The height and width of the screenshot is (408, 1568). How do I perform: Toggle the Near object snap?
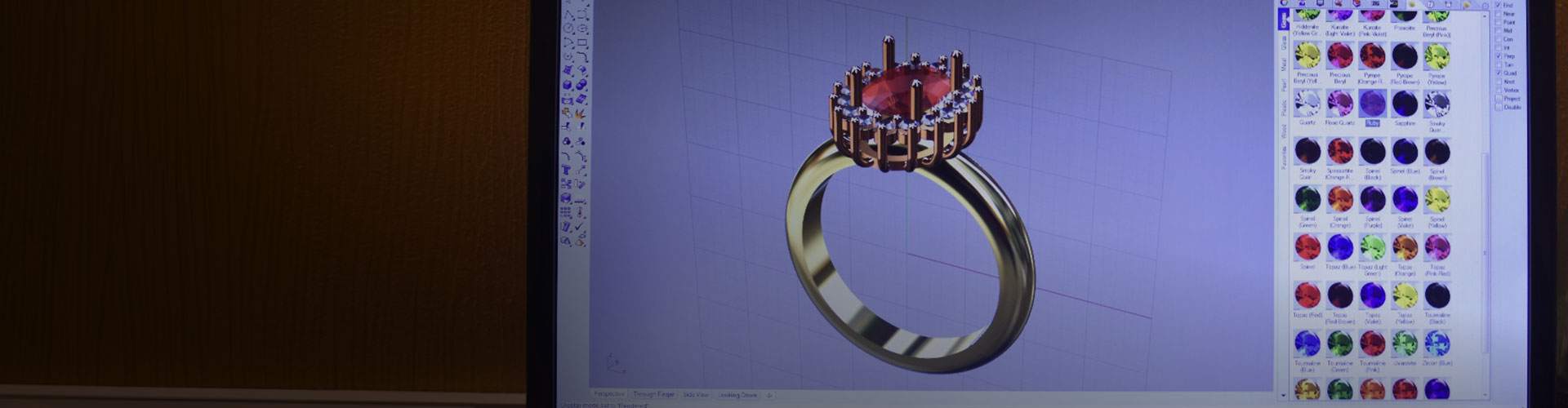click(x=1498, y=14)
